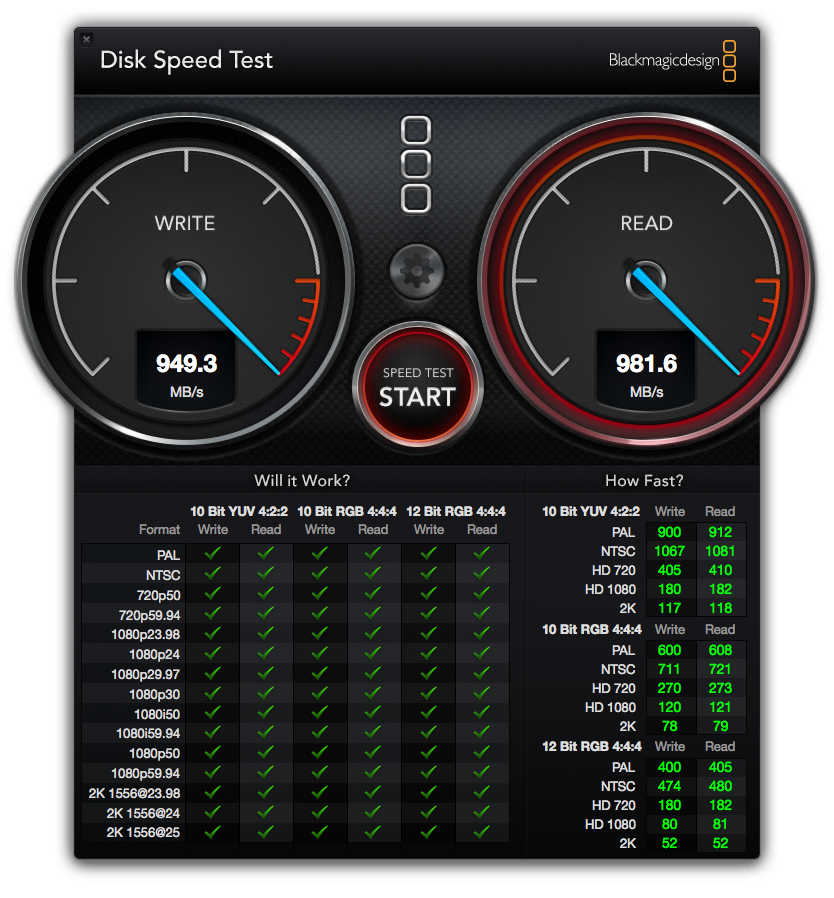Click 12 Bit RGB PAL write value 400
Image resolution: width=834 pixels, height=898 pixels.
pyautogui.click(x=669, y=767)
